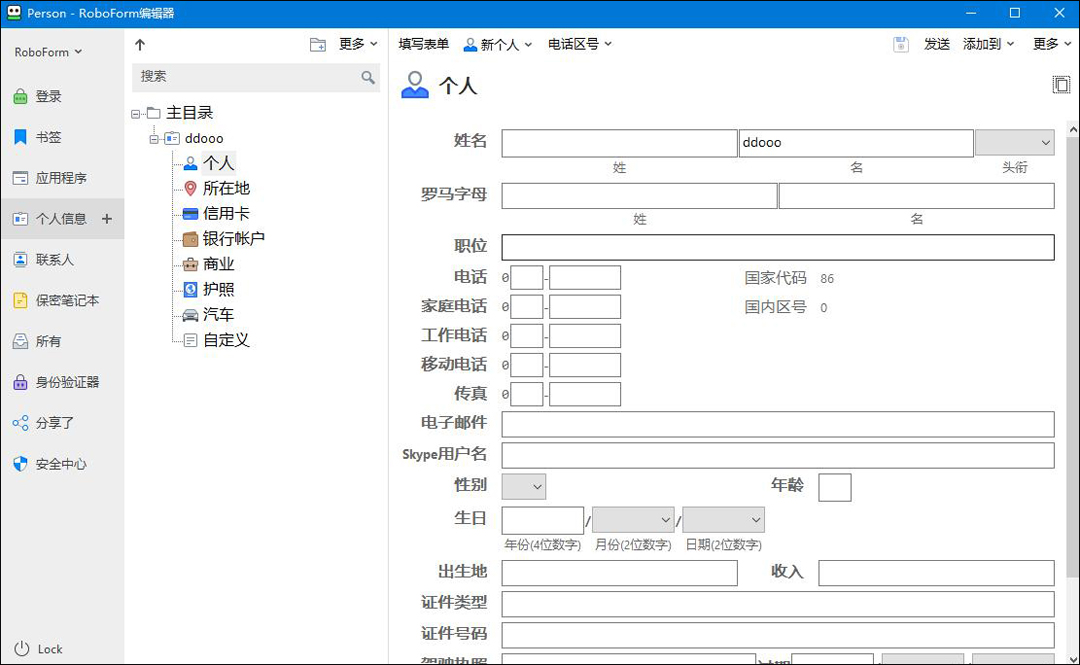1080x665 pixels.
Task: Click 移动电话 number field
Action: pos(585,365)
